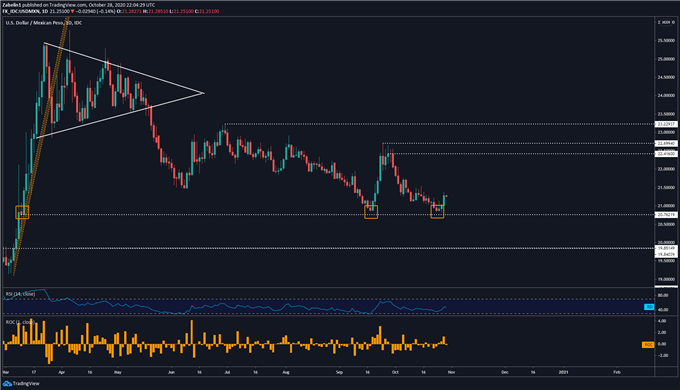Click the Feb label on time axis
This screenshot has height=390, width=680.
point(617,372)
